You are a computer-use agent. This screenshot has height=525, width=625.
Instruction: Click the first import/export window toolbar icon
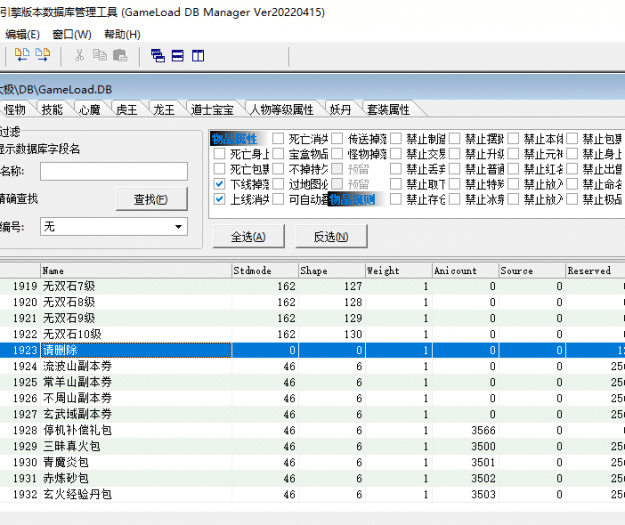22,56
